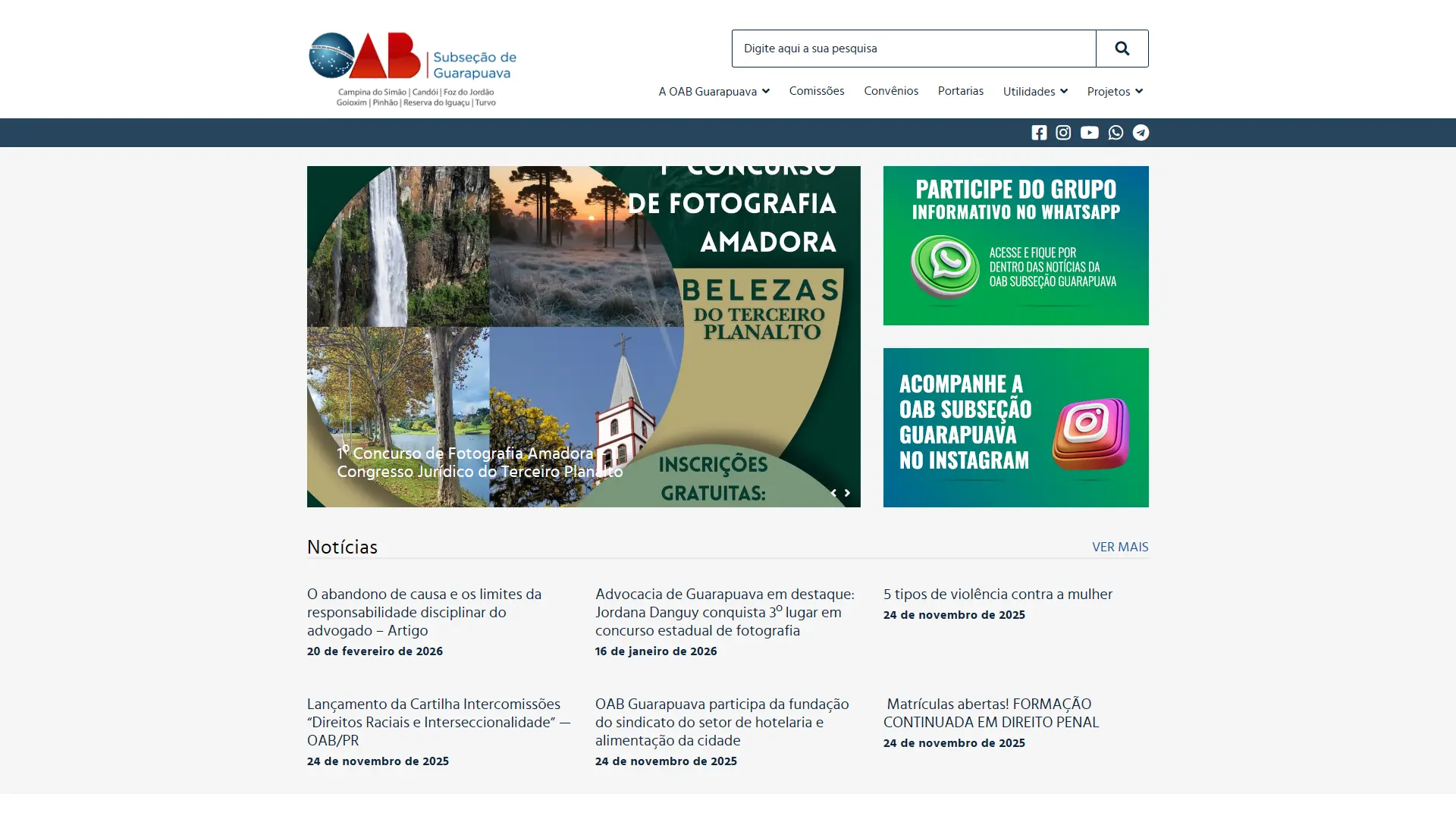
Task: Open the WhatsApp informative group banner
Action: (1015, 246)
